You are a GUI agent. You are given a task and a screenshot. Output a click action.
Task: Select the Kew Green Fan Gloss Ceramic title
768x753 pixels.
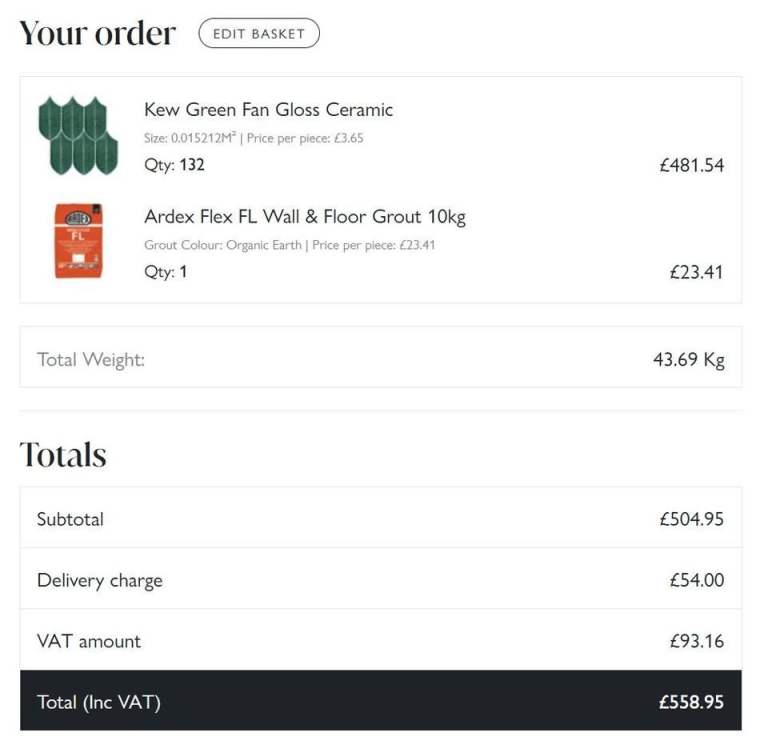click(268, 110)
